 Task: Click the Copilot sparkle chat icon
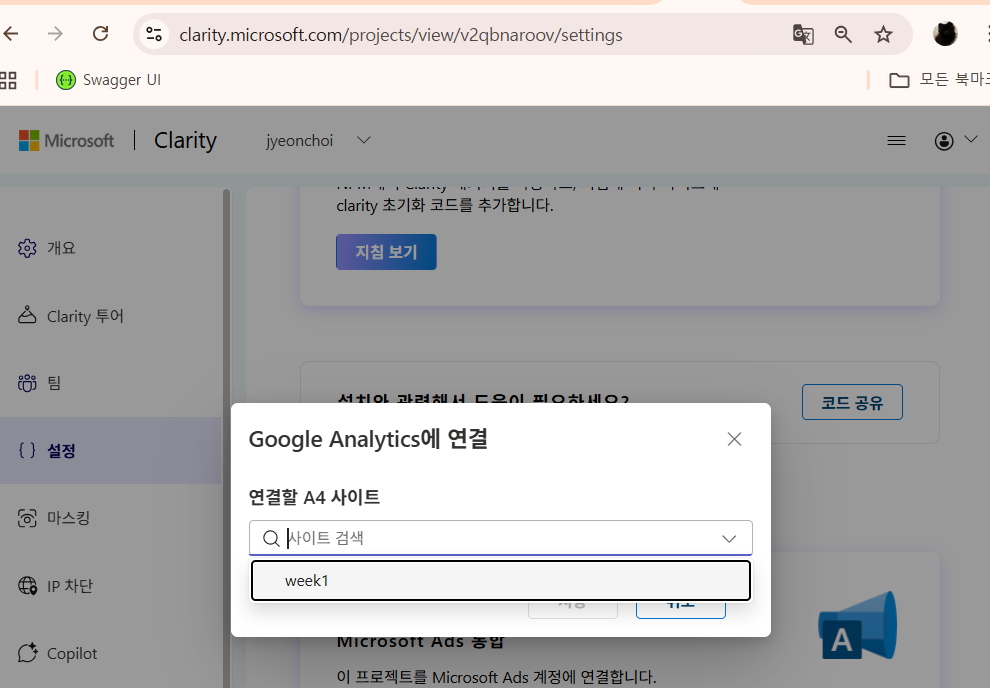[x=27, y=653]
